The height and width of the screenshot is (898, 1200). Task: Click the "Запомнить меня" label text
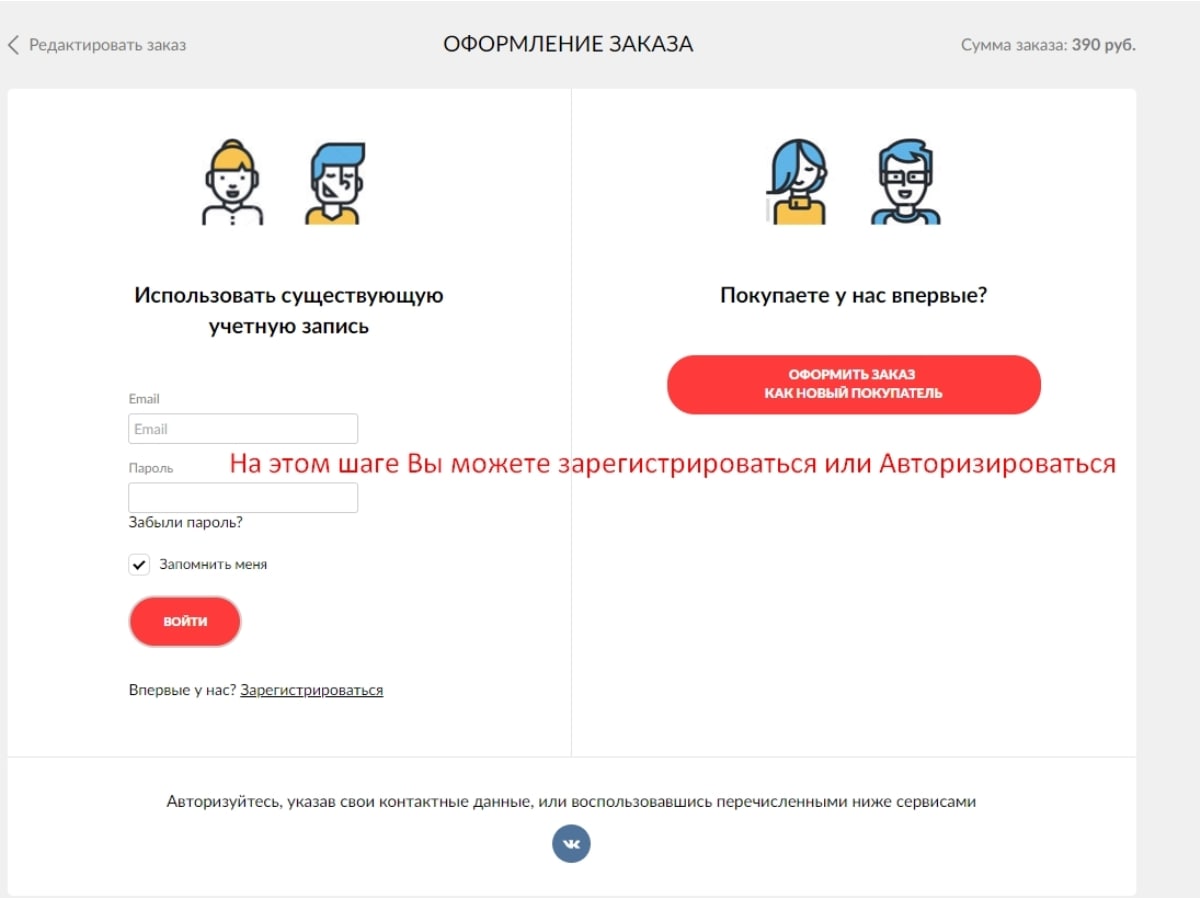click(x=213, y=564)
